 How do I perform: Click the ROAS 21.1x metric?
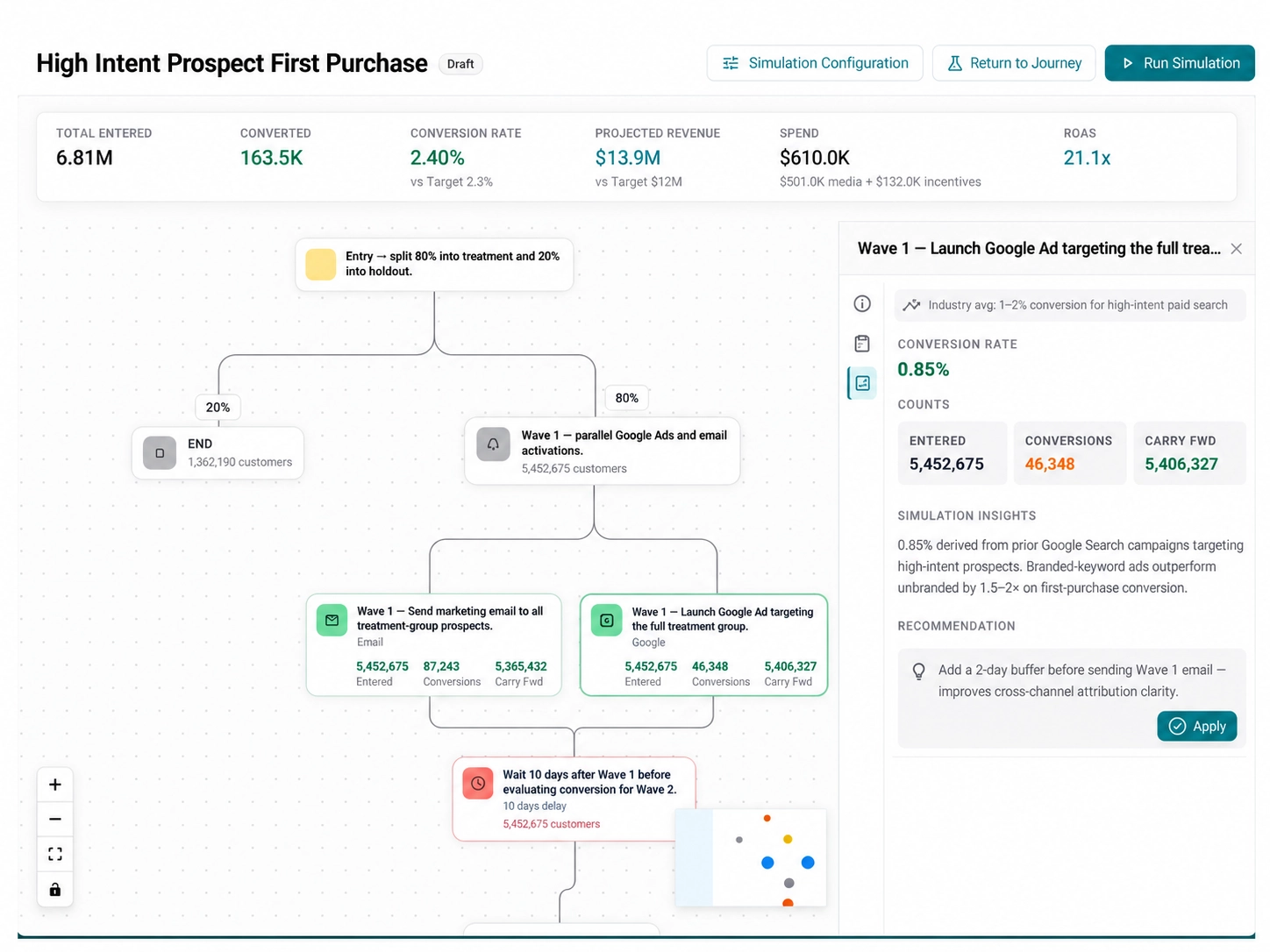(x=1087, y=158)
